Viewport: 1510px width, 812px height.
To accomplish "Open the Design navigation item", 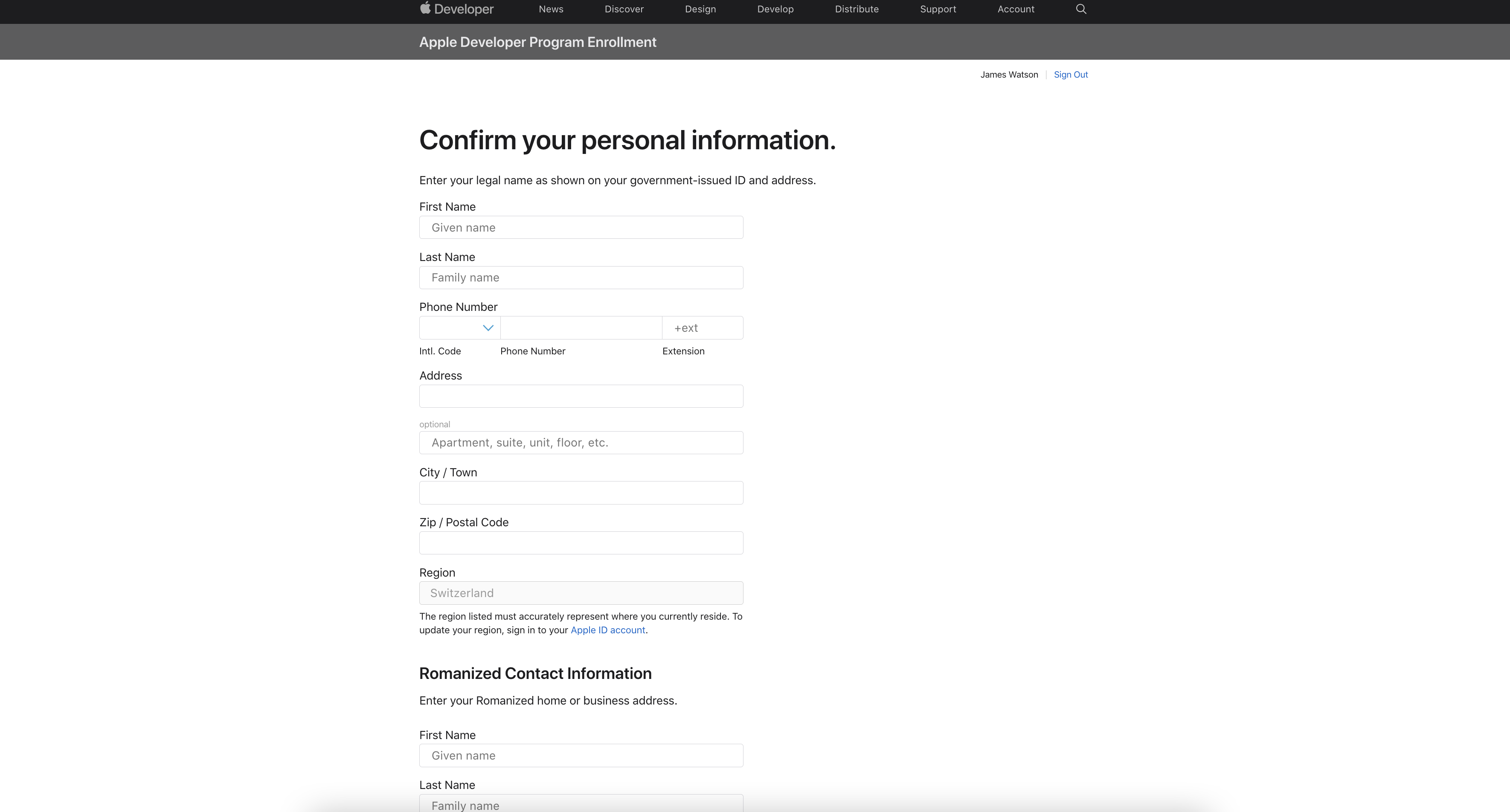I will pos(700,9).
